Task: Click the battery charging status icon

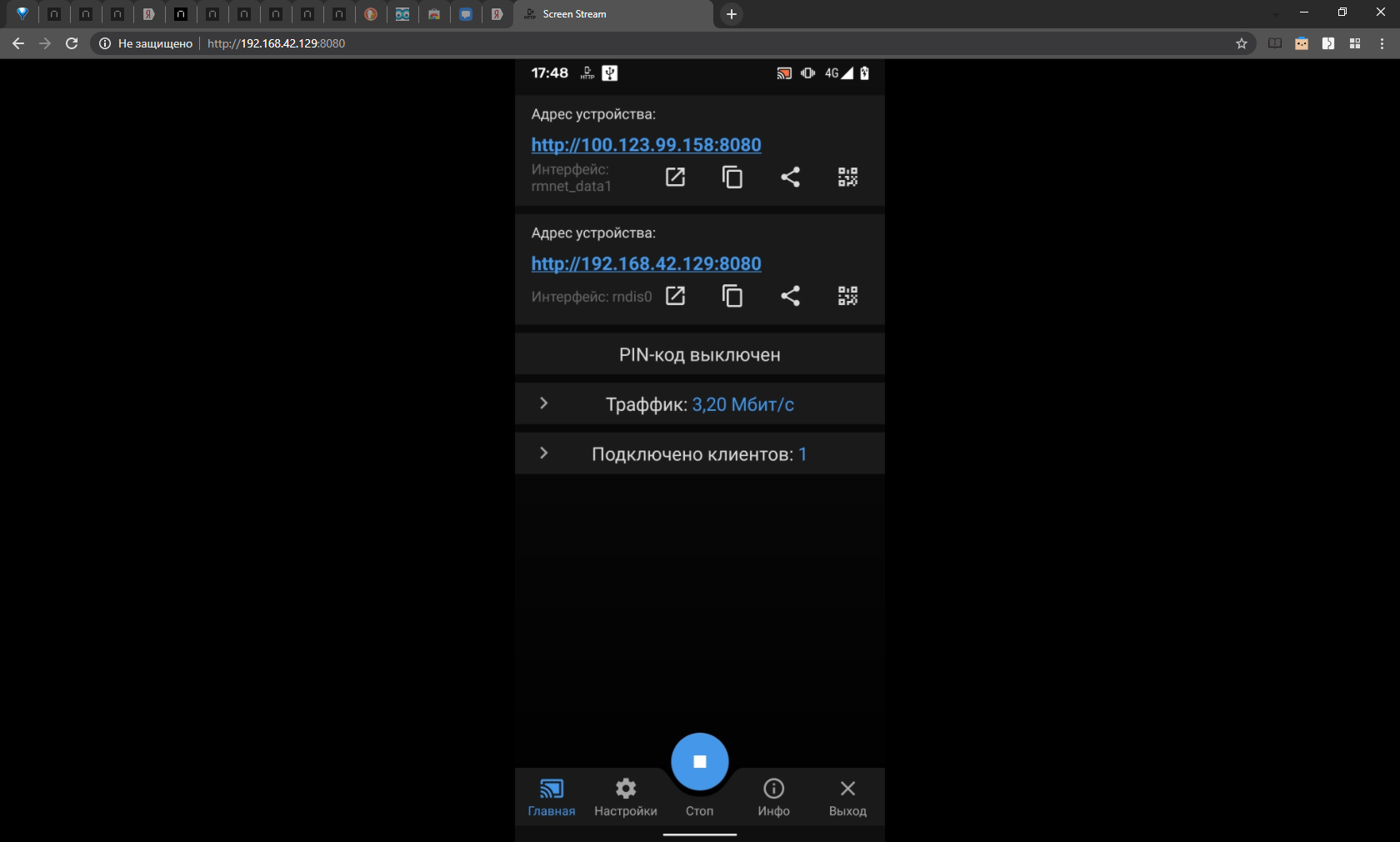Action: coord(865,73)
